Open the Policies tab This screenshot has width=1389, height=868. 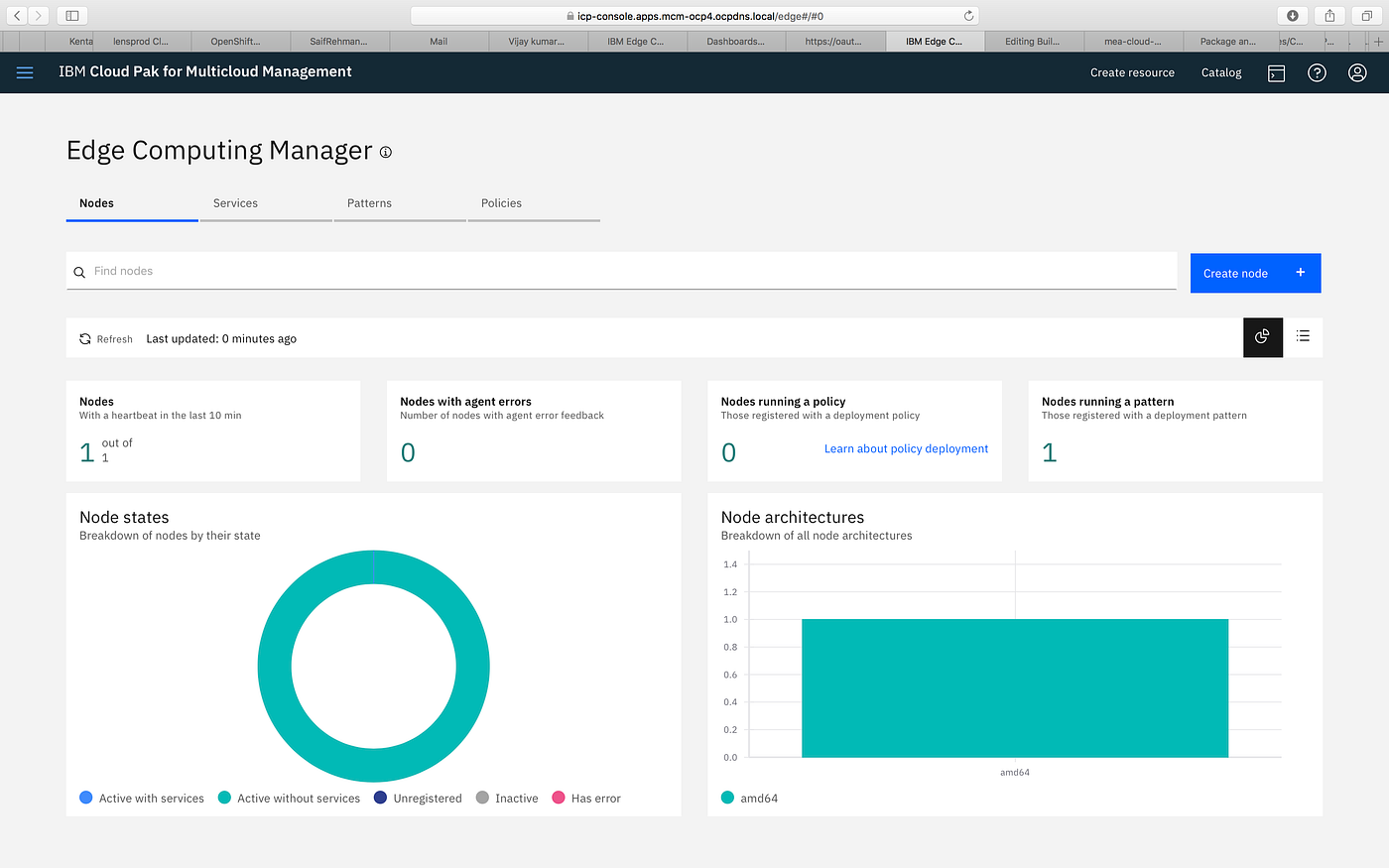tap(501, 203)
